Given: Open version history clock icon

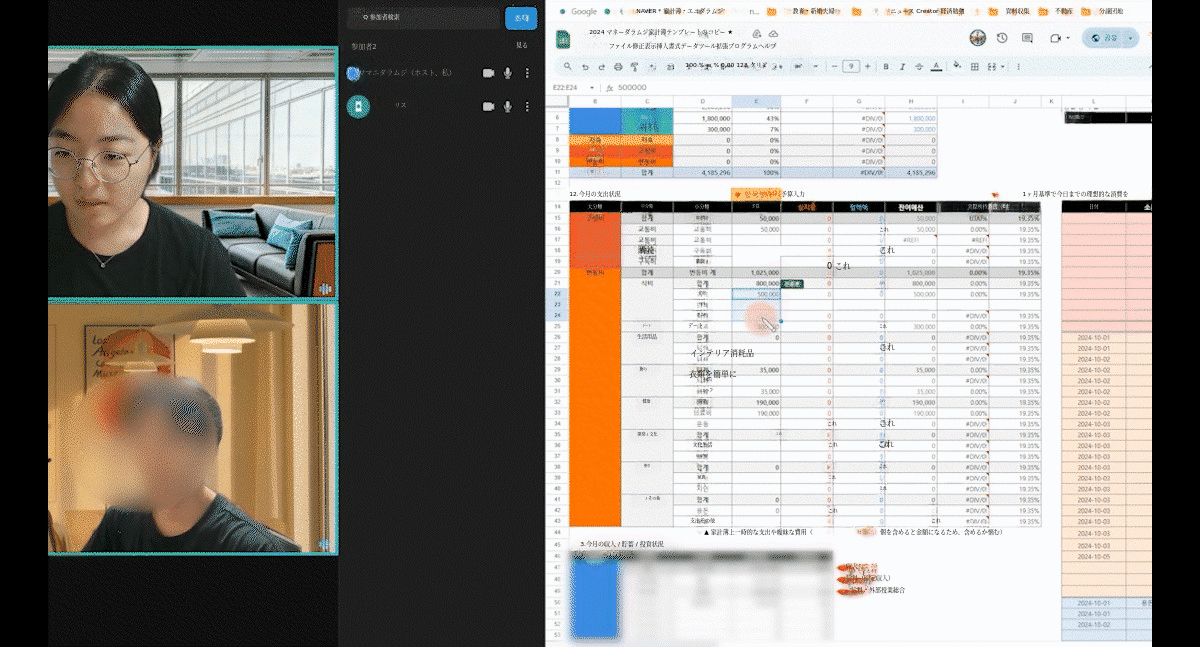Looking at the screenshot, I should (x=1002, y=38).
